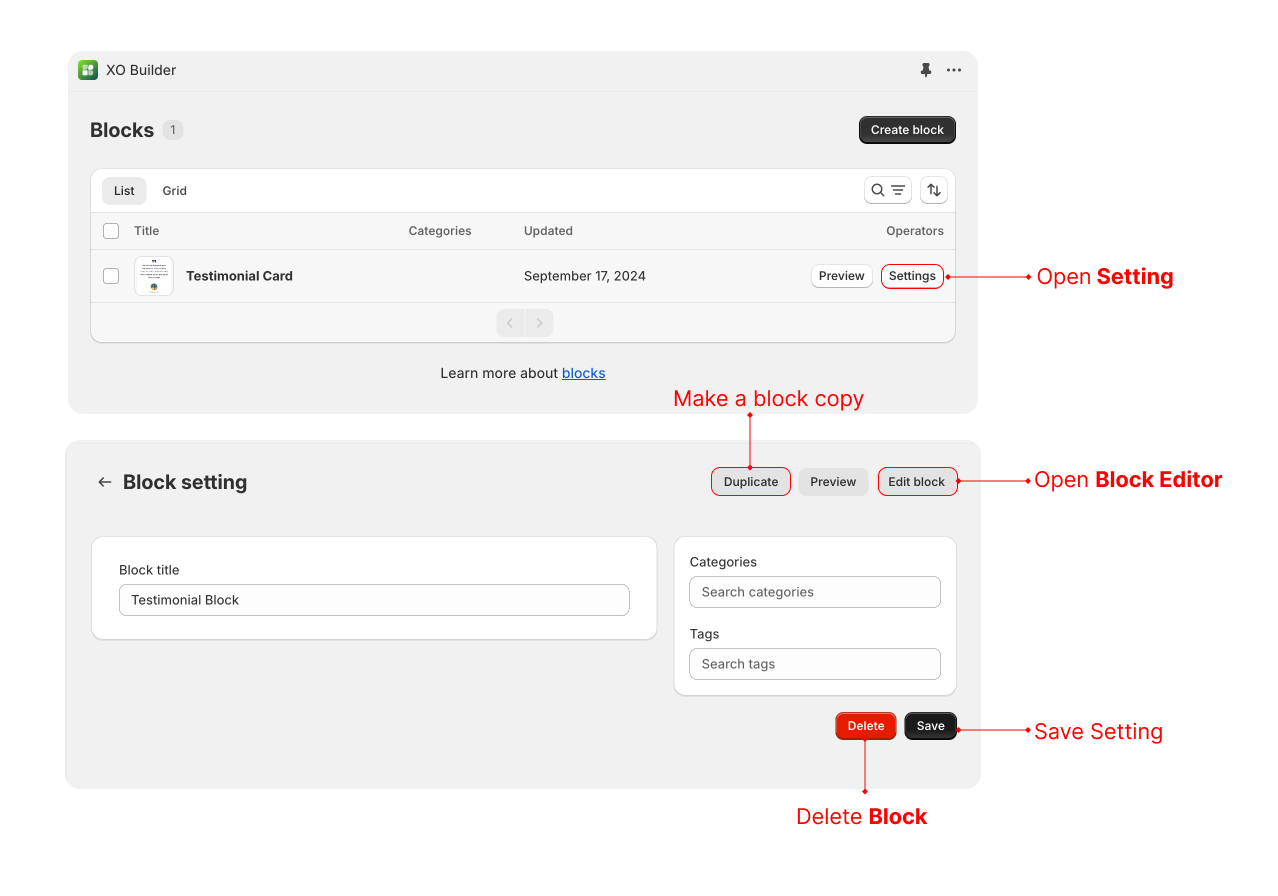This screenshot has width=1278, height=896.
Task: Open the Search categories combo box
Action: click(x=814, y=592)
